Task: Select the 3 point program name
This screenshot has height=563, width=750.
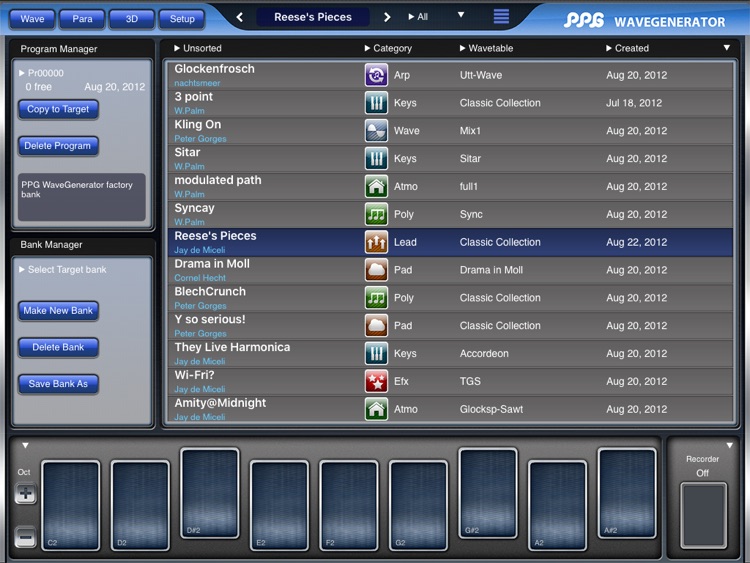Action: coord(193,97)
